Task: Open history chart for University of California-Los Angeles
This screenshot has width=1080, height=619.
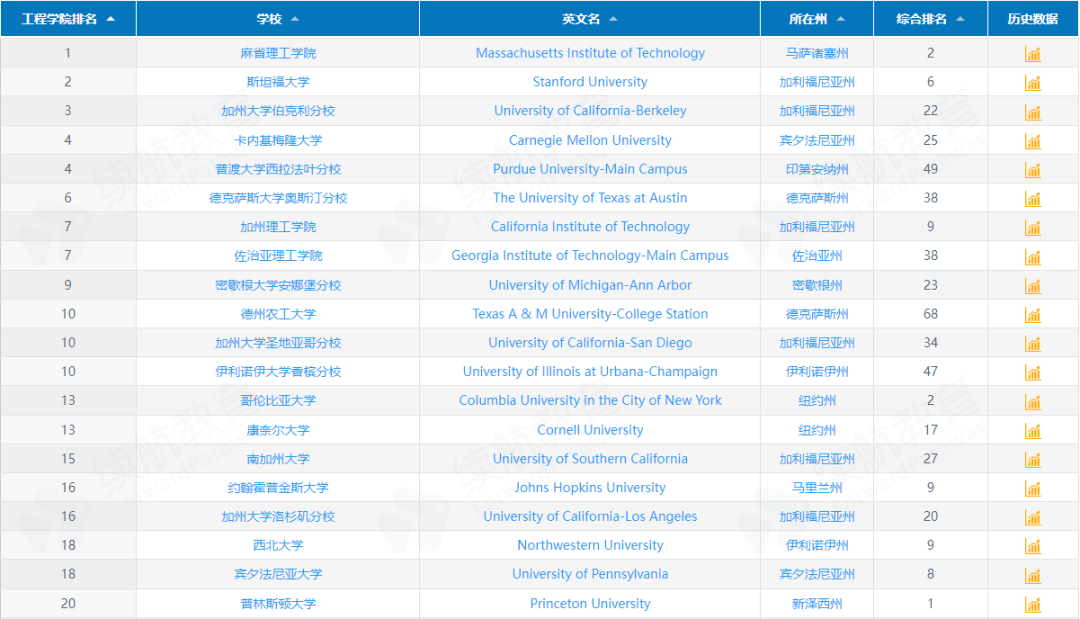Action: pos(1032,518)
